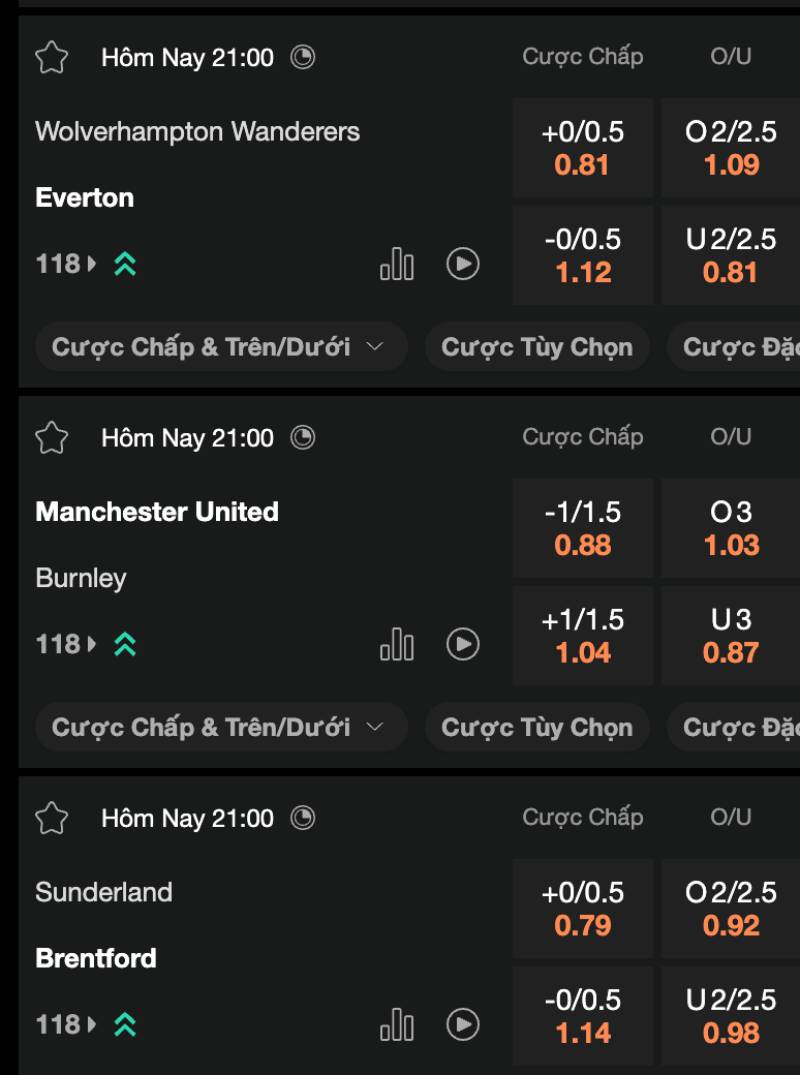Start live stream for Sunderland vs Brentford

point(462,1024)
